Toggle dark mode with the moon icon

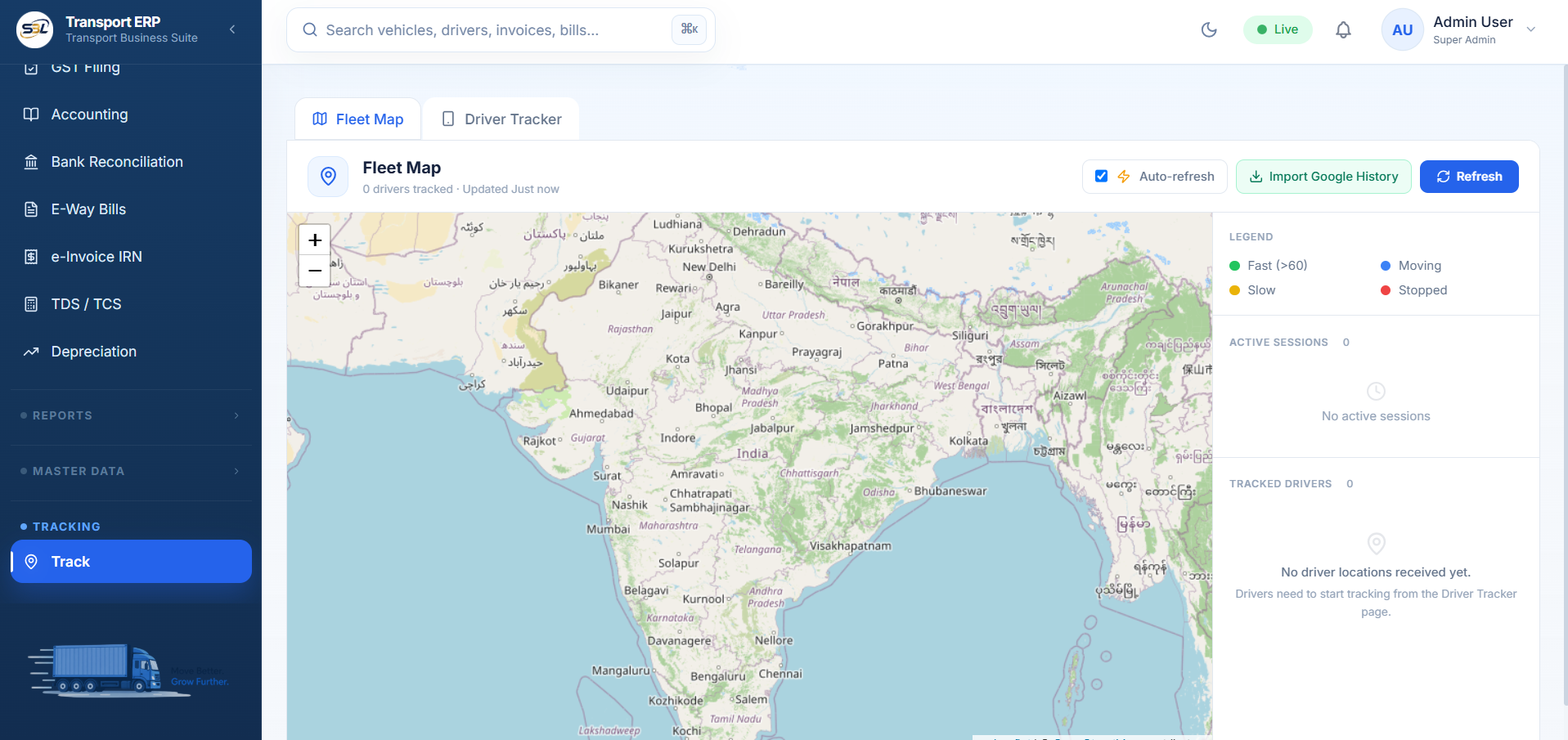[x=1209, y=30]
